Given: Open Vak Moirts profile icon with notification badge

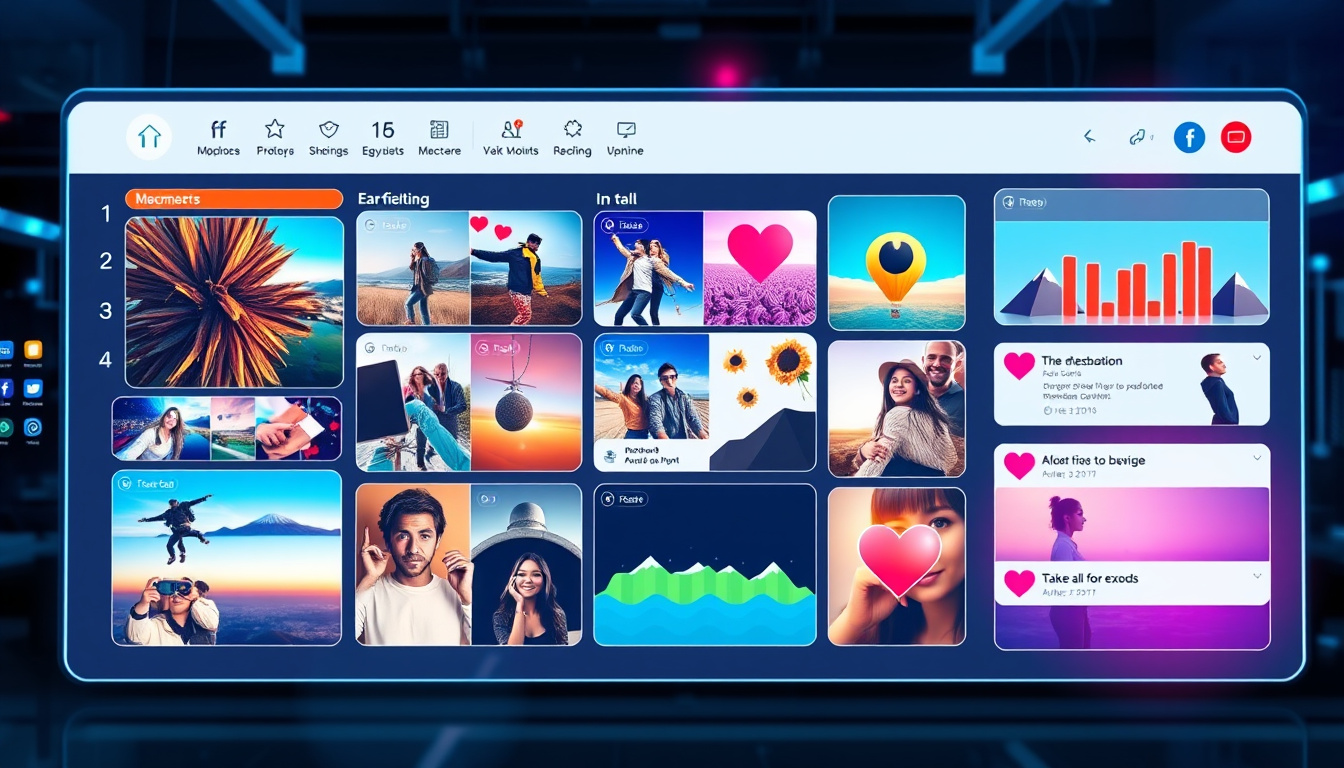Looking at the screenshot, I should coord(511,129).
